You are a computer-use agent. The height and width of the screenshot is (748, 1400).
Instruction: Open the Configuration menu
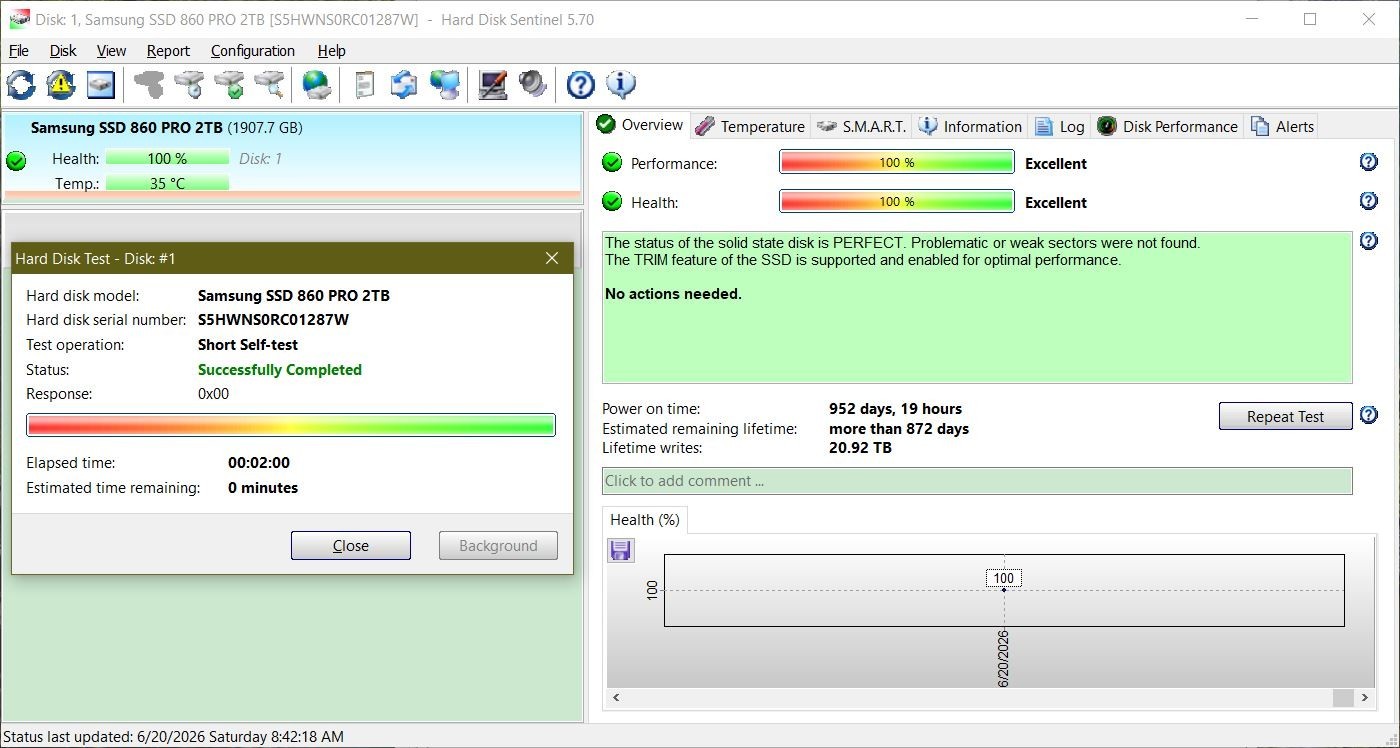tap(253, 51)
